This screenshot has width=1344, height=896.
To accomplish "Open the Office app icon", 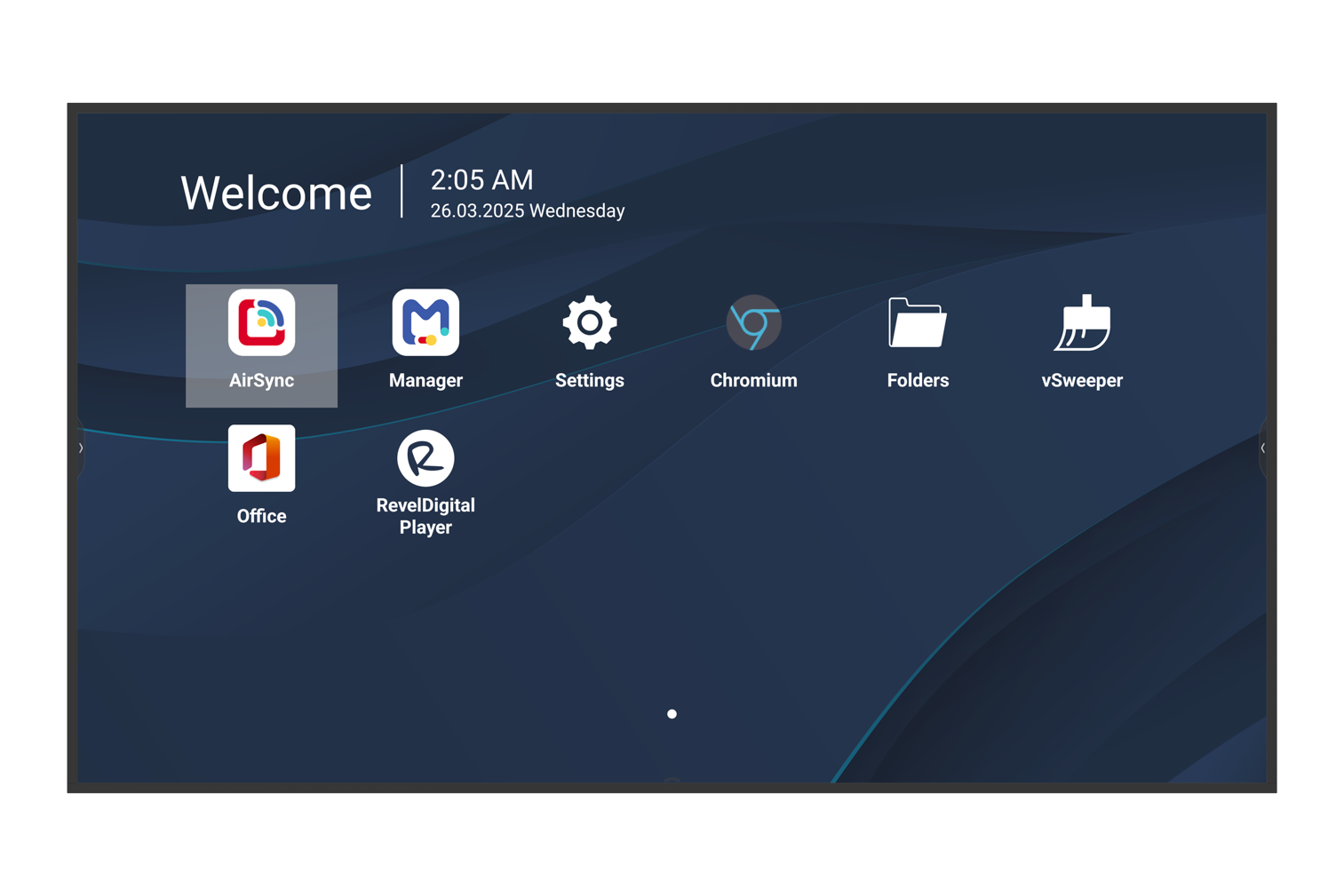I will [x=261, y=458].
